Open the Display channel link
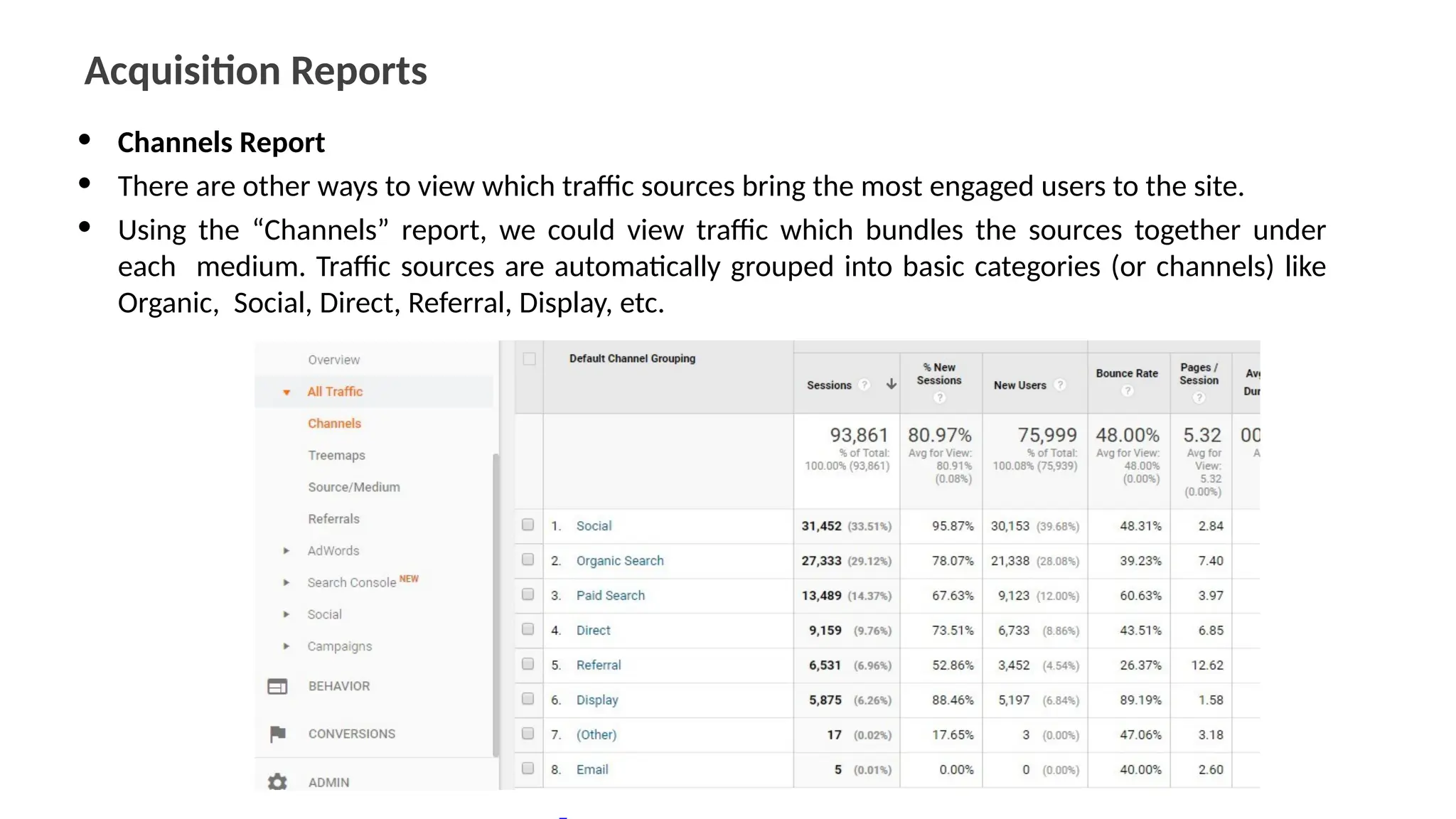This screenshot has height=819, width=1456. point(597,700)
